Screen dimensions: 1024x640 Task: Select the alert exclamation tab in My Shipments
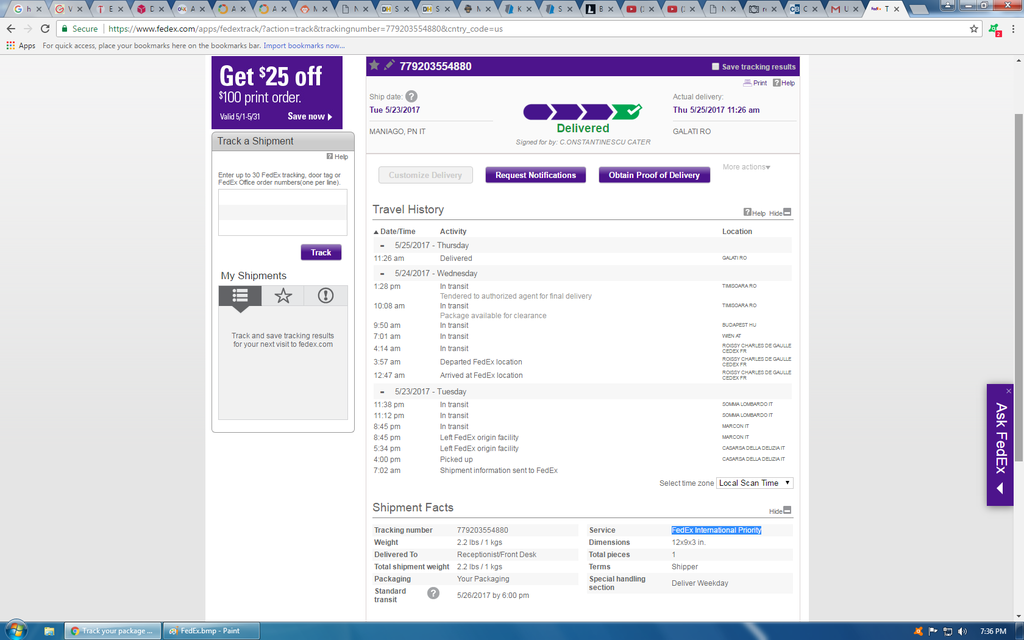tap(326, 296)
